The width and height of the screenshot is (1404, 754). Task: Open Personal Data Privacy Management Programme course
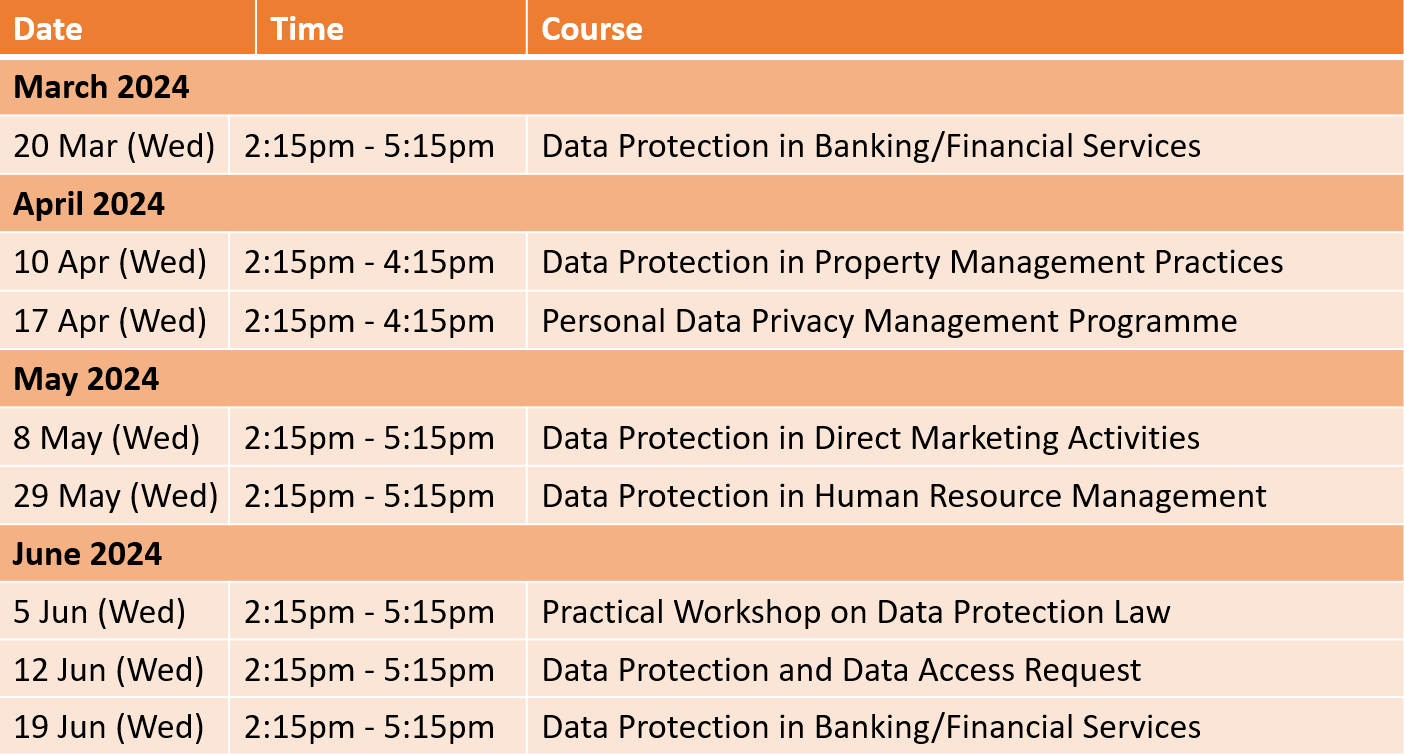(889, 321)
